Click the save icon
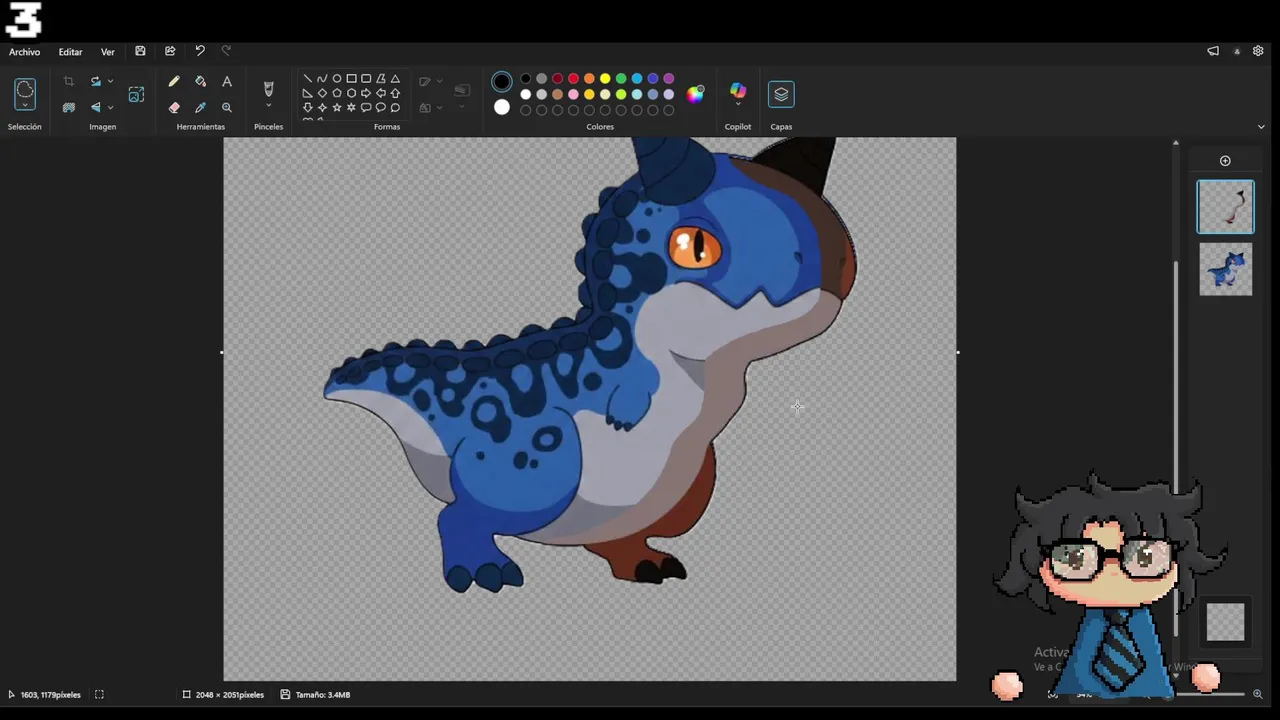1280x720 pixels. click(x=140, y=51)
